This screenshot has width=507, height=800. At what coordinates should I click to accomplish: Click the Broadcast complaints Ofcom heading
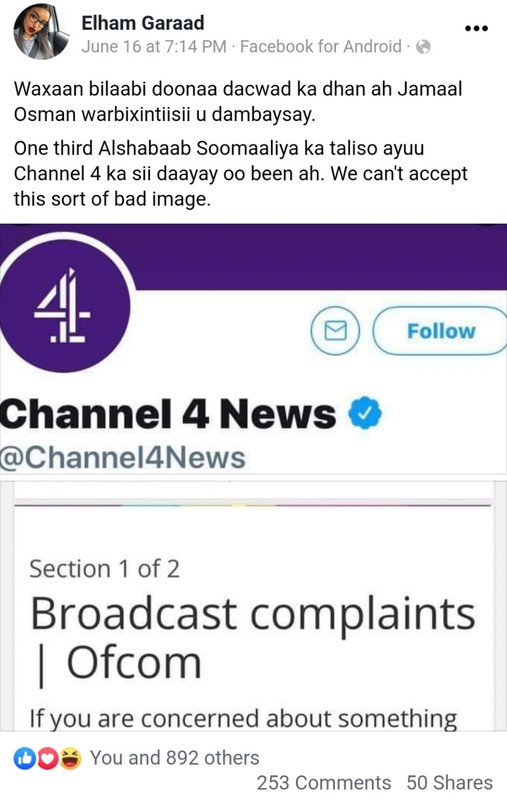click(x=252, y=638)
